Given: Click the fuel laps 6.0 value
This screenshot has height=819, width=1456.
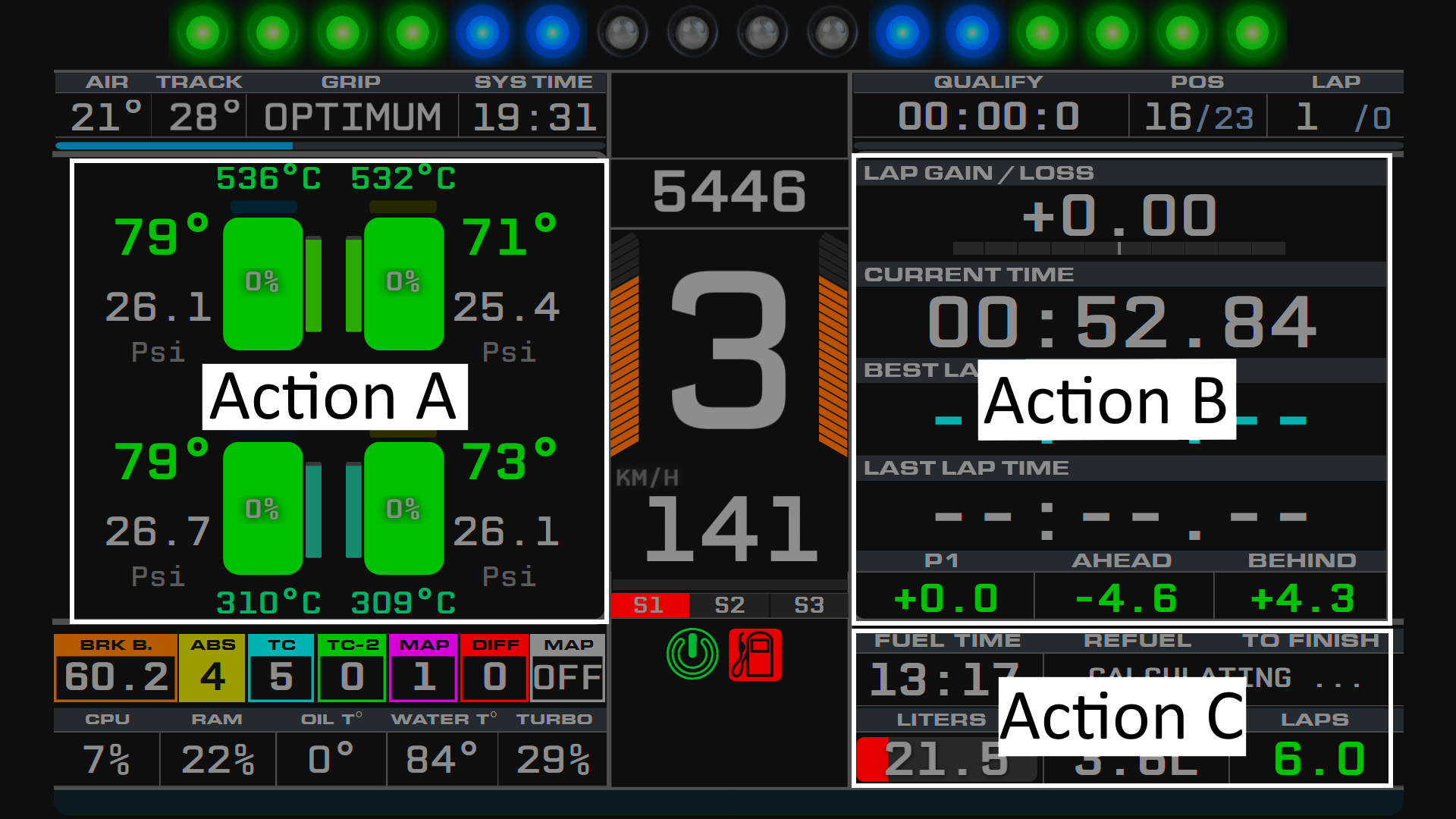Looking at the screenshot, I should (1319, 759).
